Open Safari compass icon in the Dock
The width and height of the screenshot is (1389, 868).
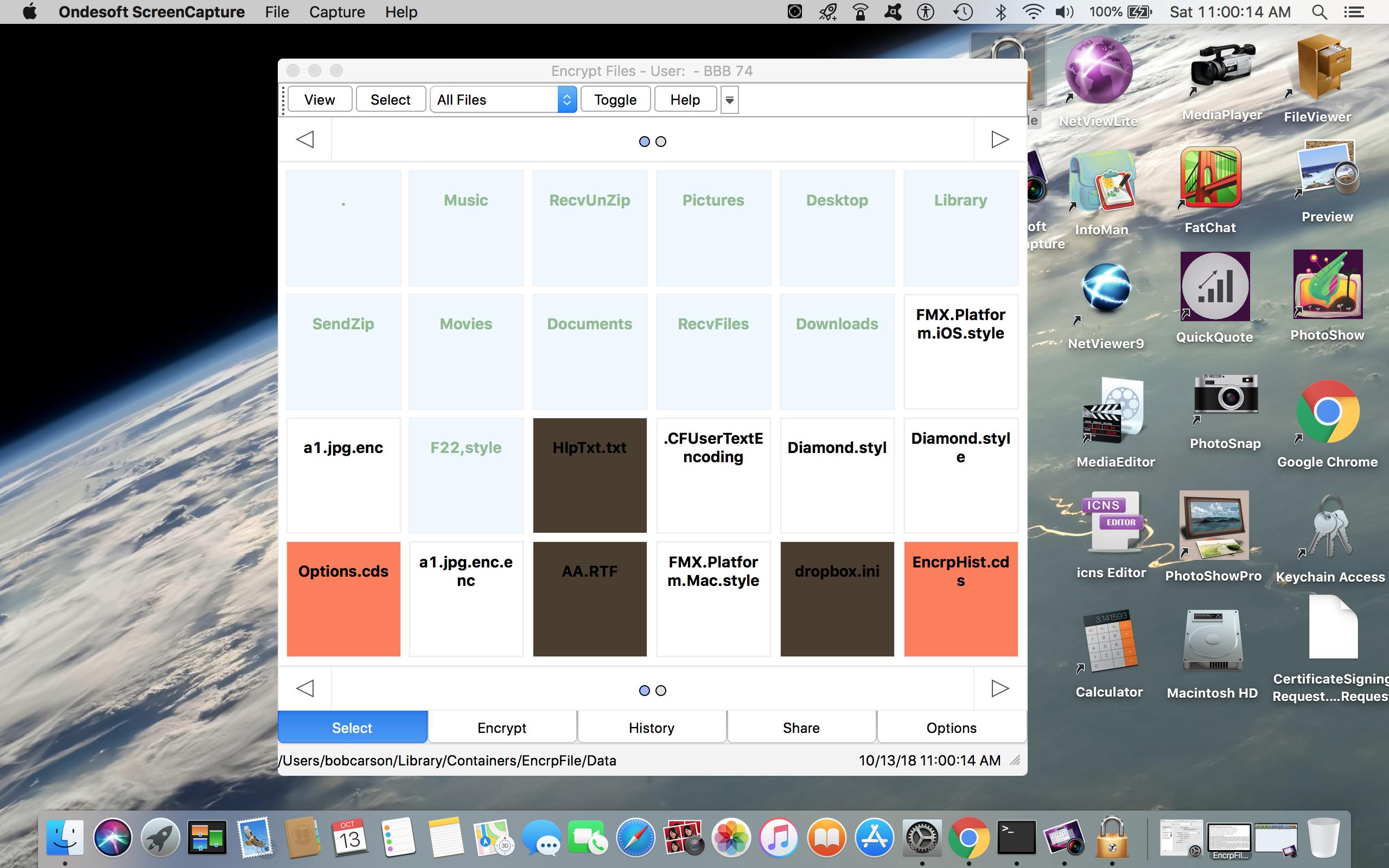[x=635, y=837]
